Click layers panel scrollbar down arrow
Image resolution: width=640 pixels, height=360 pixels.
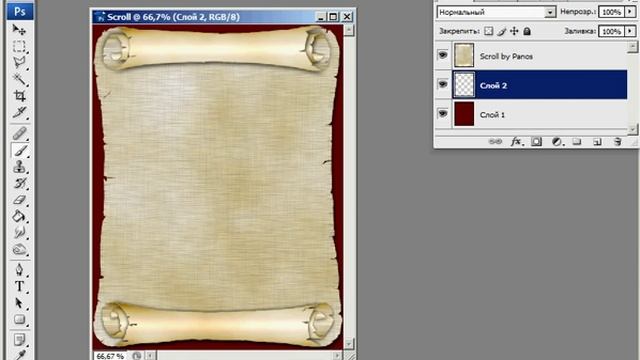tap(632, 129)
